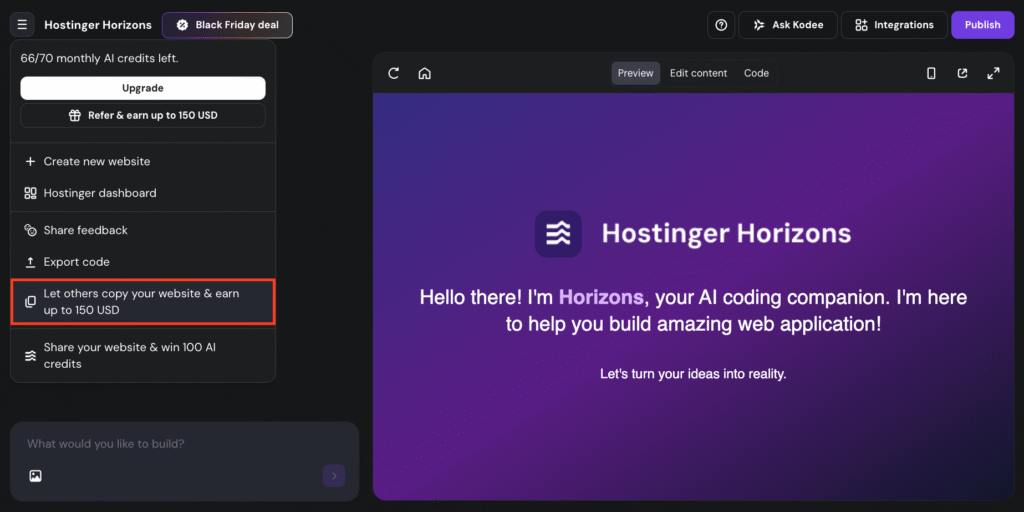
Task: Click Refer & earn up to 150 USD
Action: 143,116
